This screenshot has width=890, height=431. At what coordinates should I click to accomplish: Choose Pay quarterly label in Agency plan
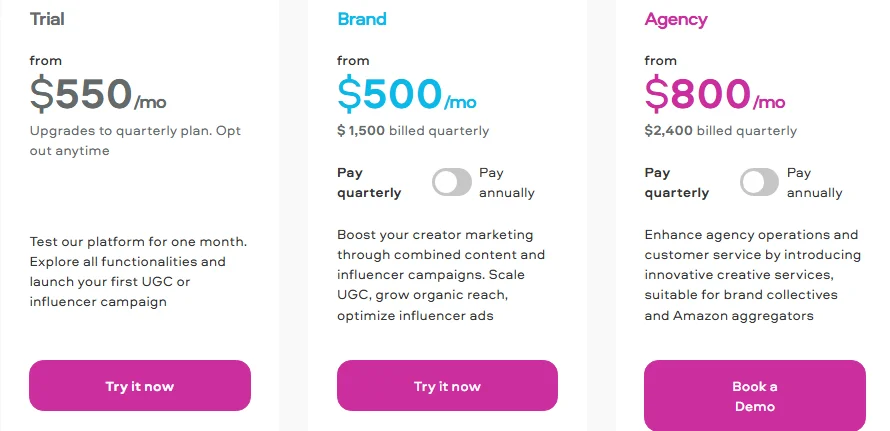[x=677, y=183]
